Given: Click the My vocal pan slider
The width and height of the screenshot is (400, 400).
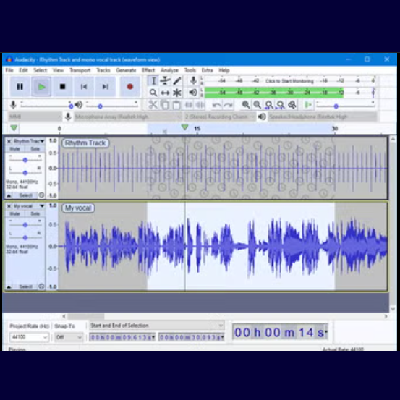Looking at the screenshot, I should [25, 237].
